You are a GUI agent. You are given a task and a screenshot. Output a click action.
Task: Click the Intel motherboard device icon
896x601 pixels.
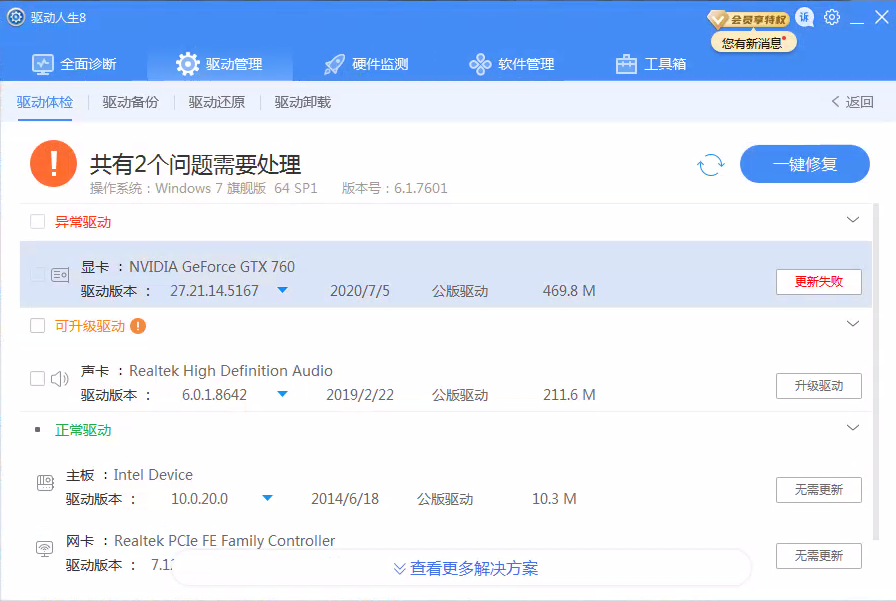(45, 483)
